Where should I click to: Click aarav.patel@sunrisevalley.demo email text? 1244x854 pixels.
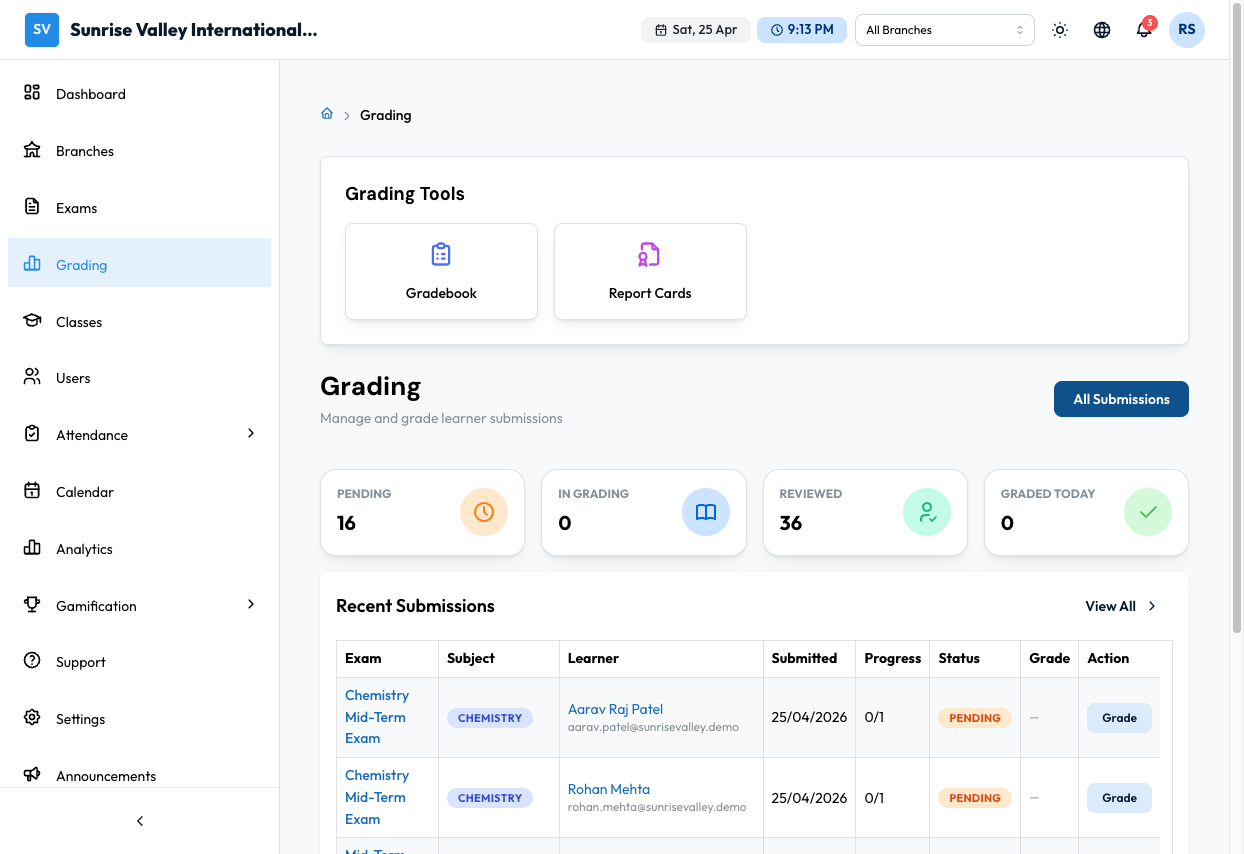click(x=653, y=727)
